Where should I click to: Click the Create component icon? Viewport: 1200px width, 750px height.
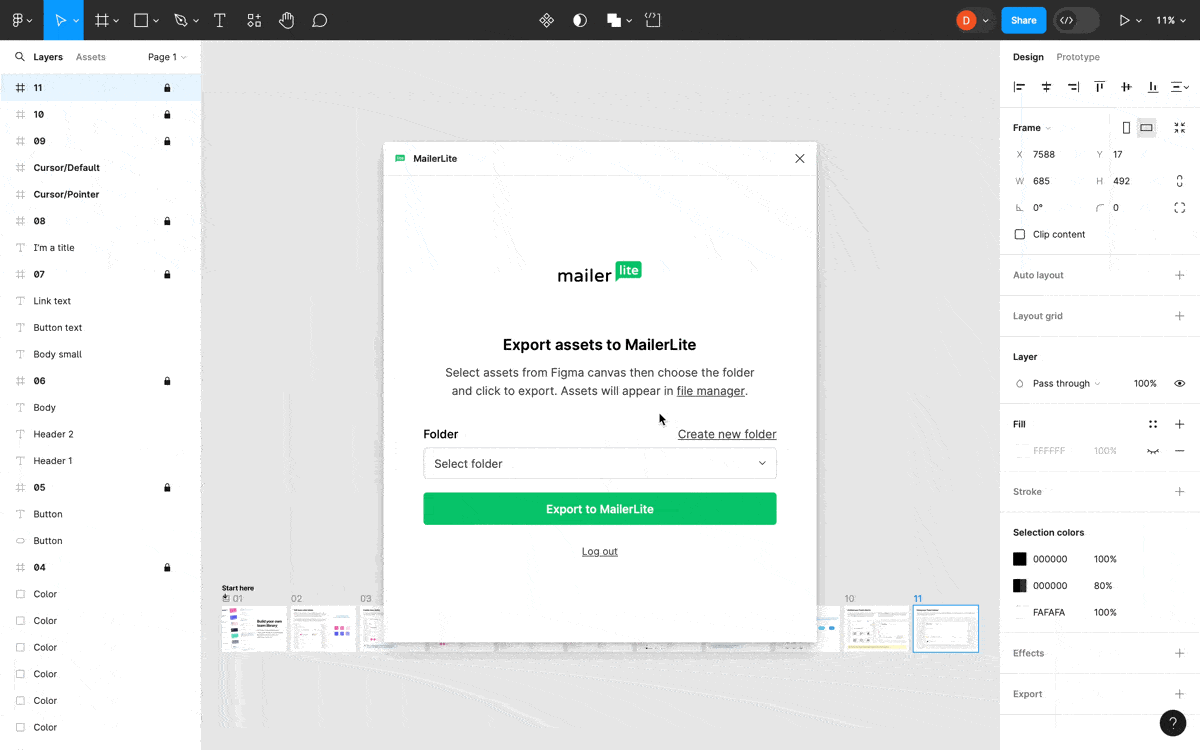click(547, 20)
